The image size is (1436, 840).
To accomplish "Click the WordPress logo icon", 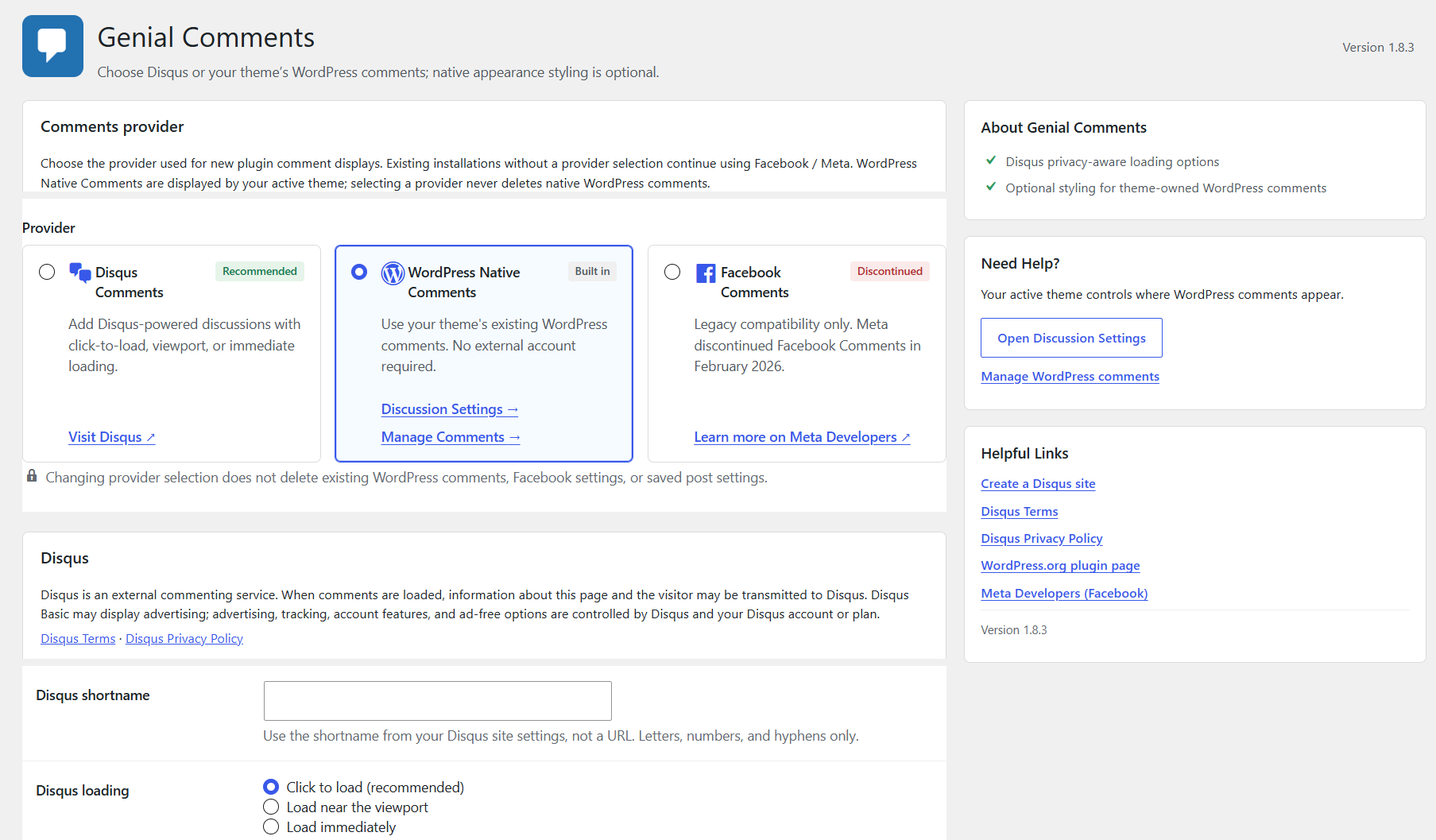I will click(393, 273).
